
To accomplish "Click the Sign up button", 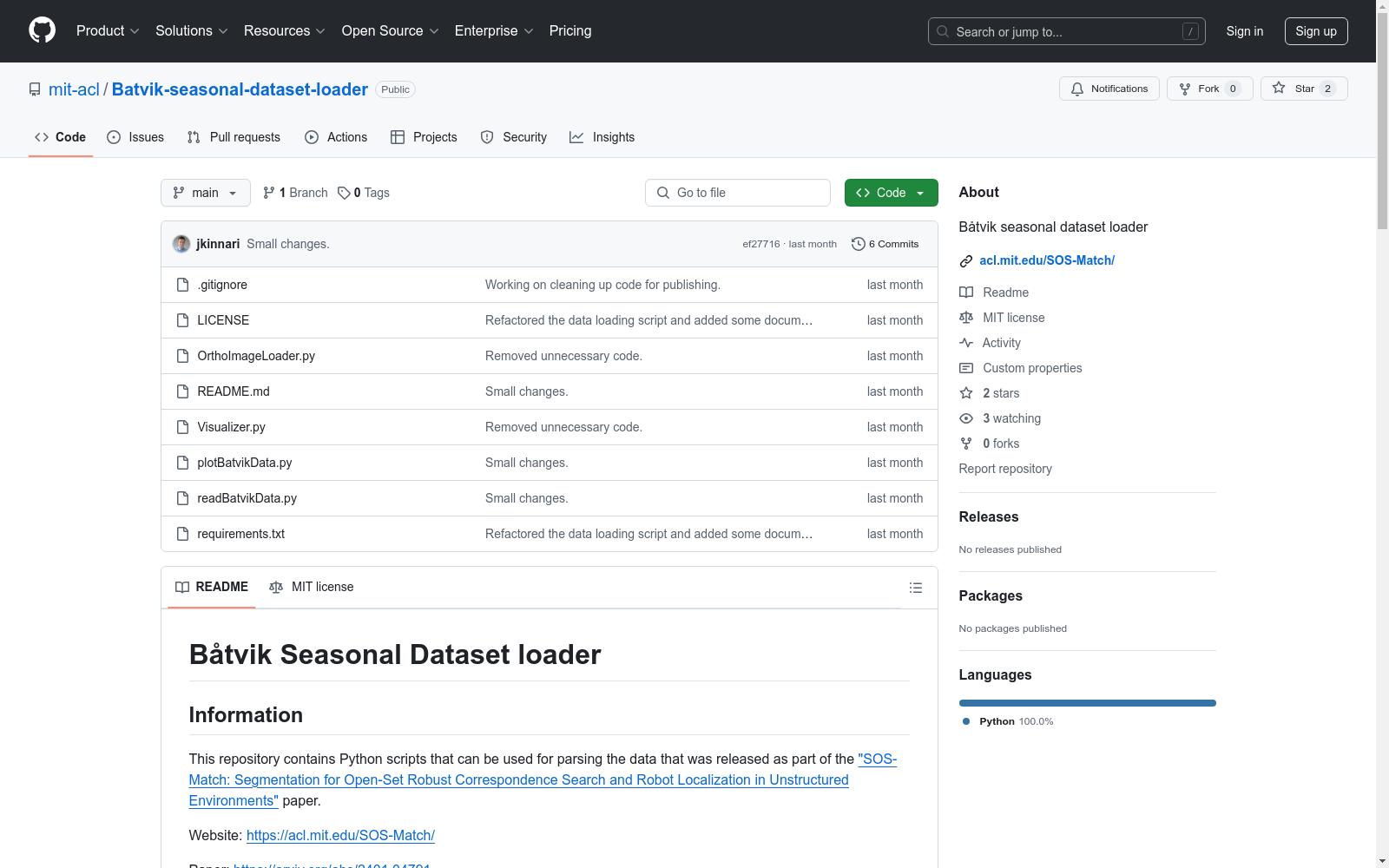I will point(1316,31).
